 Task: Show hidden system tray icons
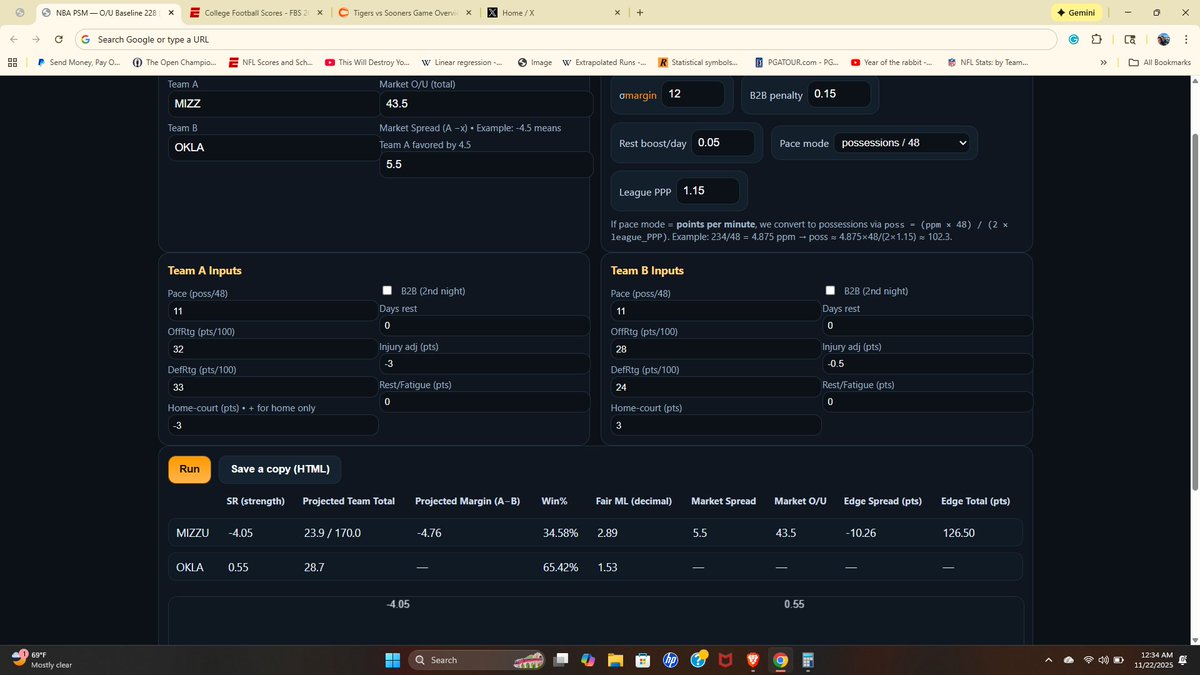(1048, 660)
